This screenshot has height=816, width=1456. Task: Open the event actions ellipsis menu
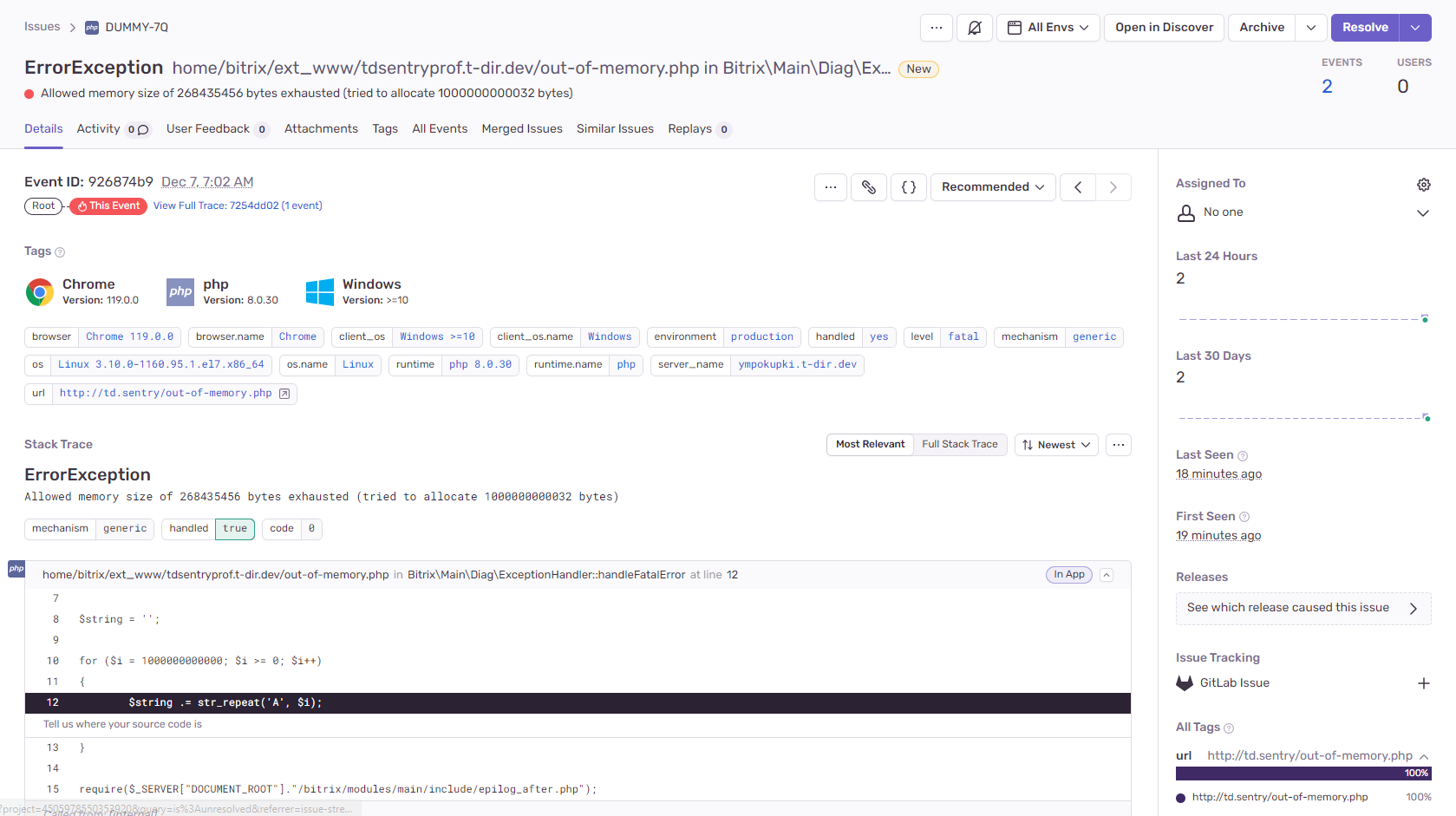831,187
